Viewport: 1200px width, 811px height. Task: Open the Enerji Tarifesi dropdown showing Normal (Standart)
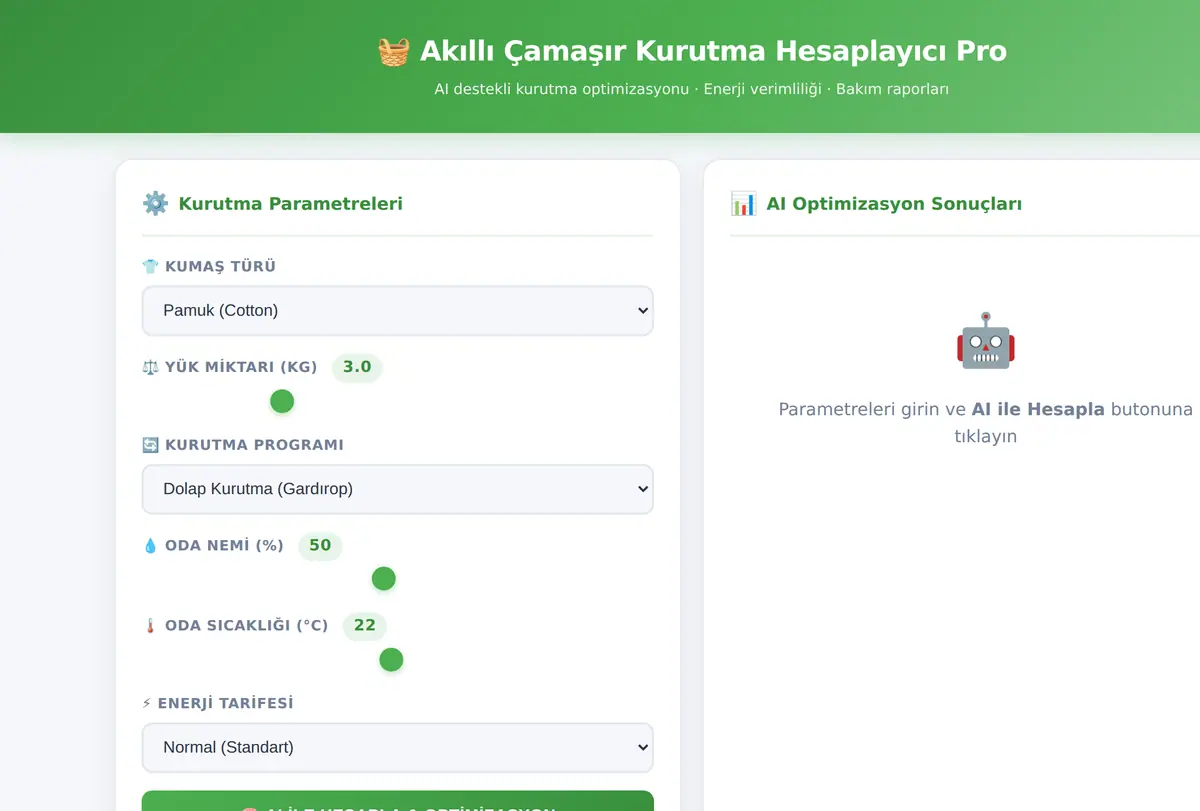click(398, 747)
